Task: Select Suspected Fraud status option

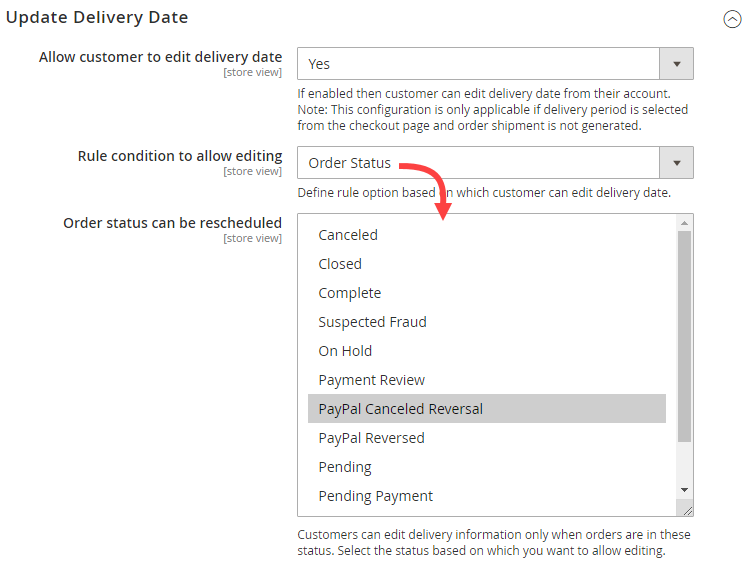Action: tap(372, 322)
